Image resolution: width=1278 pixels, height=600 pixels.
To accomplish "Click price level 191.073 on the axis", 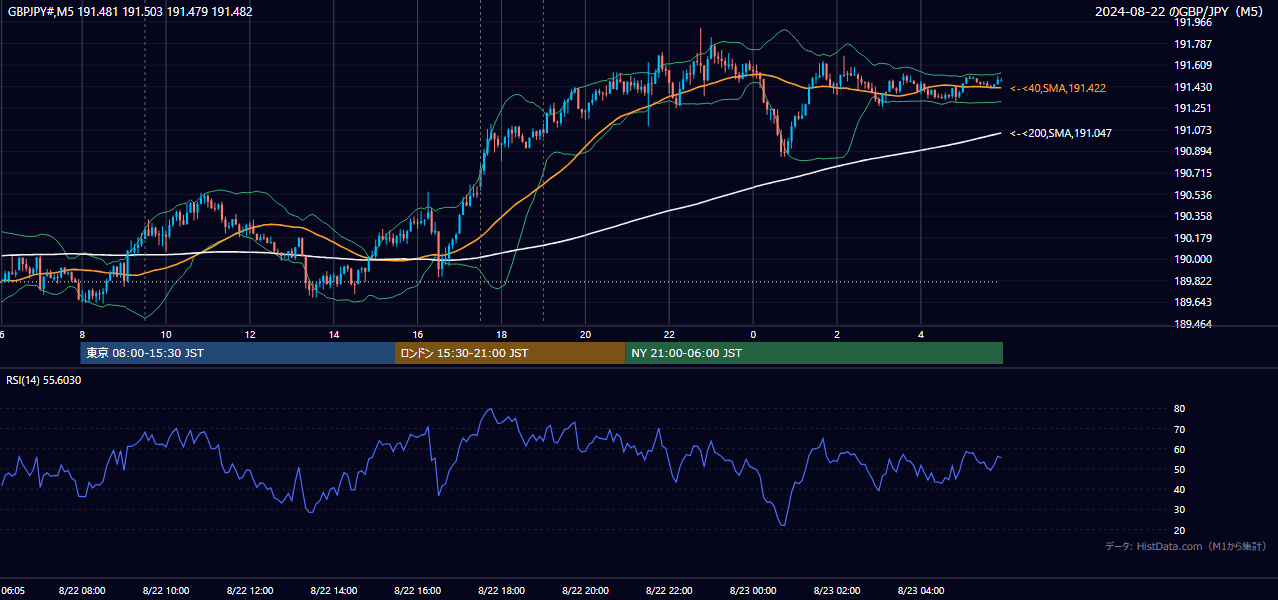I will click(1192, 130).
